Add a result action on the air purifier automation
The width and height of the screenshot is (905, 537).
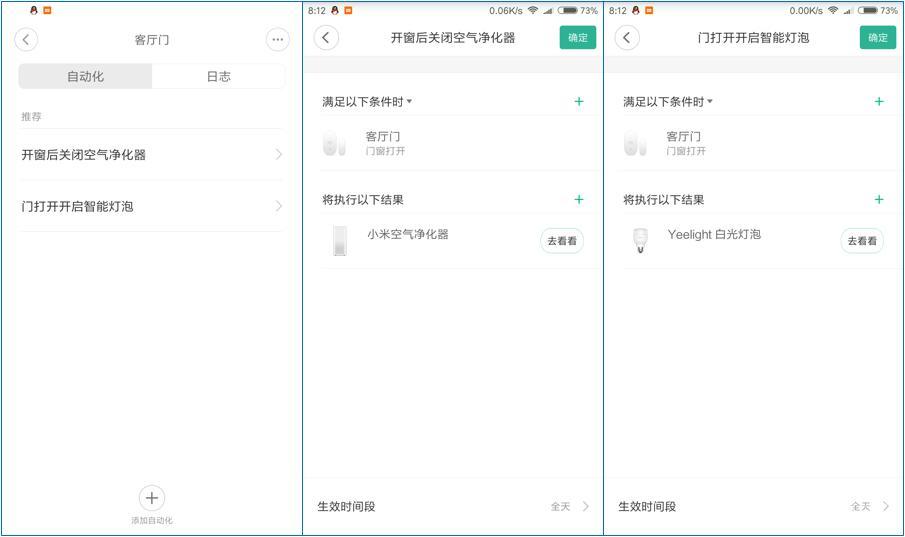click(x=579, y=200)
